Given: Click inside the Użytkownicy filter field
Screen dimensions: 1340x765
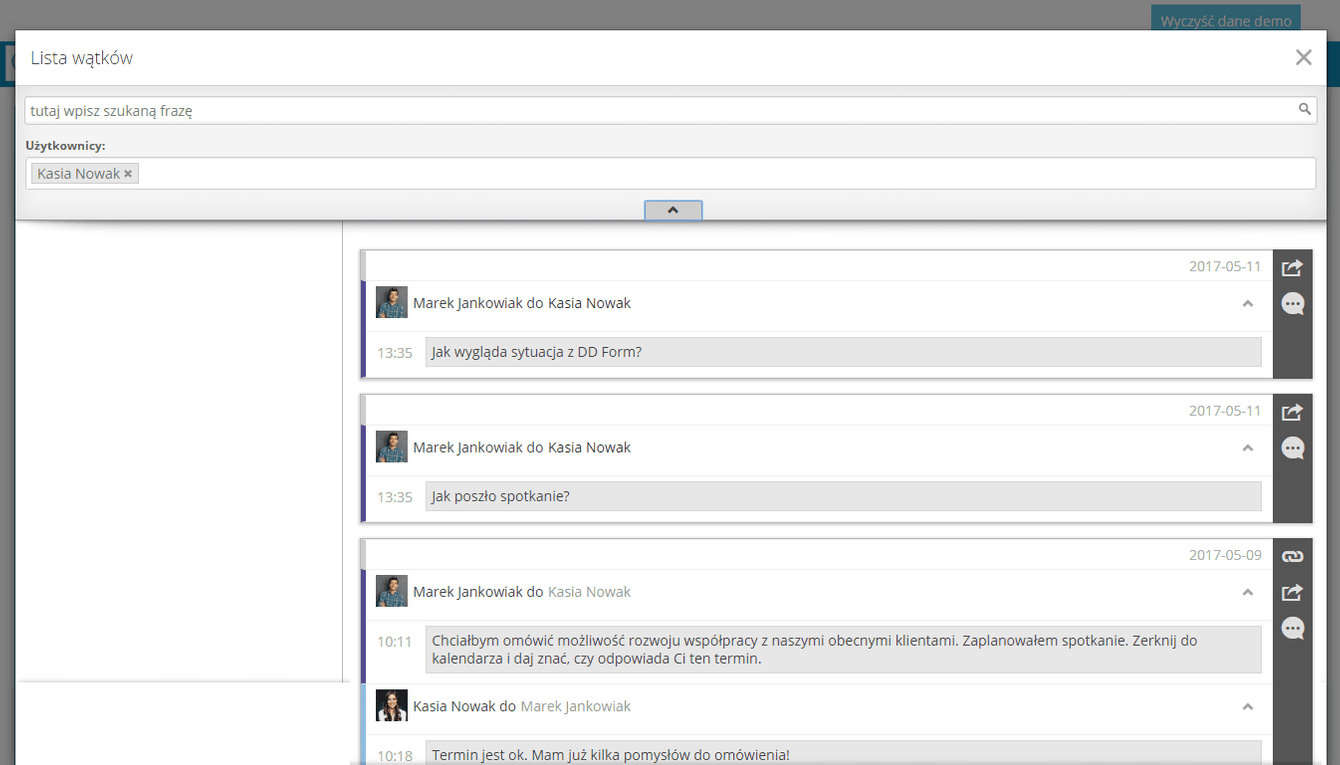Looking at the screenshot, I should [720, 174].
